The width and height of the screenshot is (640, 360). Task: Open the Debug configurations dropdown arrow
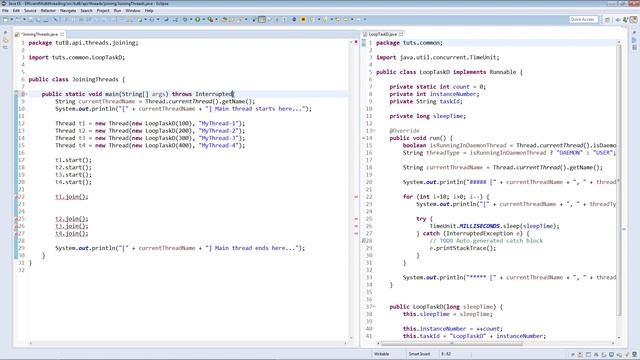[x=191, y=19]
